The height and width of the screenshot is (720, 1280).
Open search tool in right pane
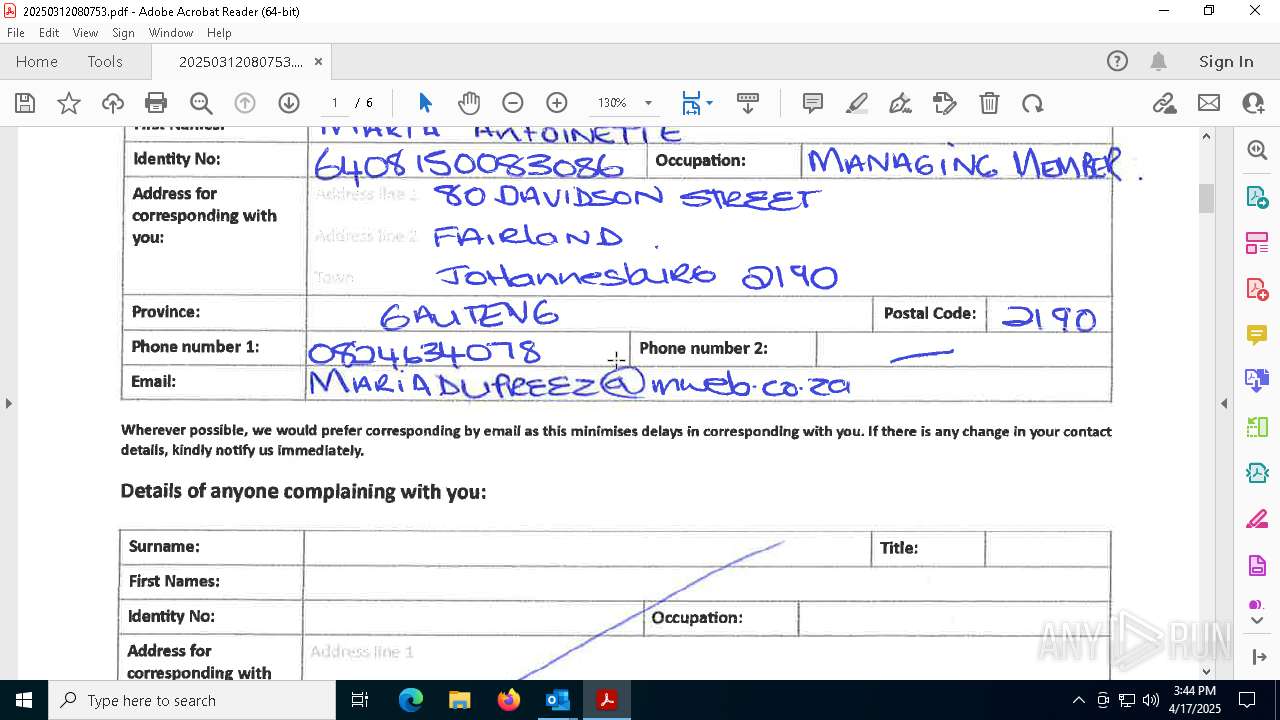point(1257,150)
